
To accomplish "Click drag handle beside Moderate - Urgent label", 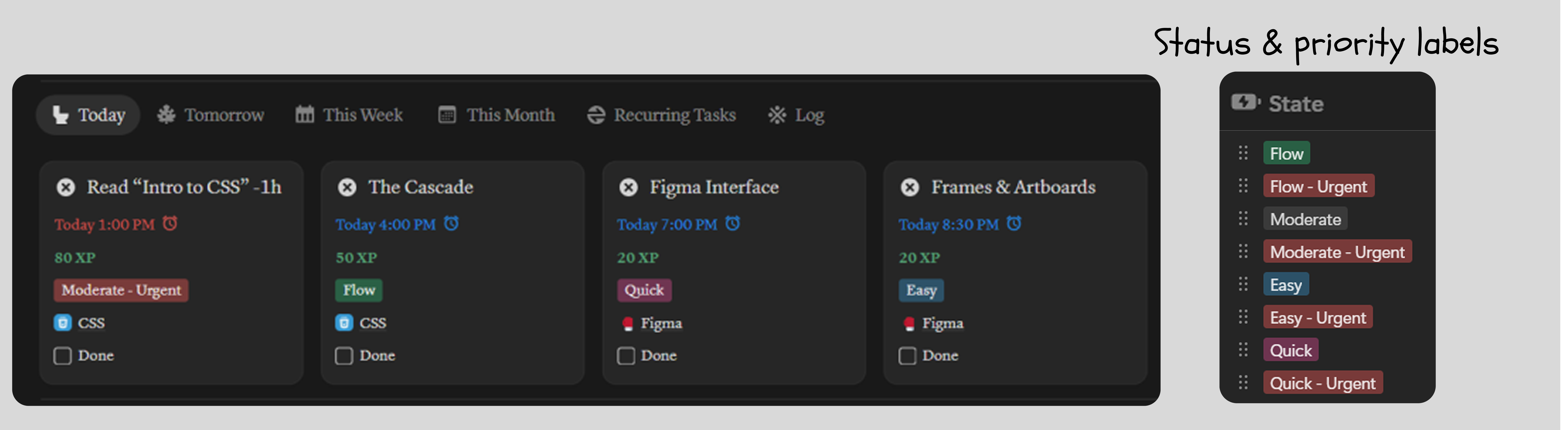I will (1243, 251).
